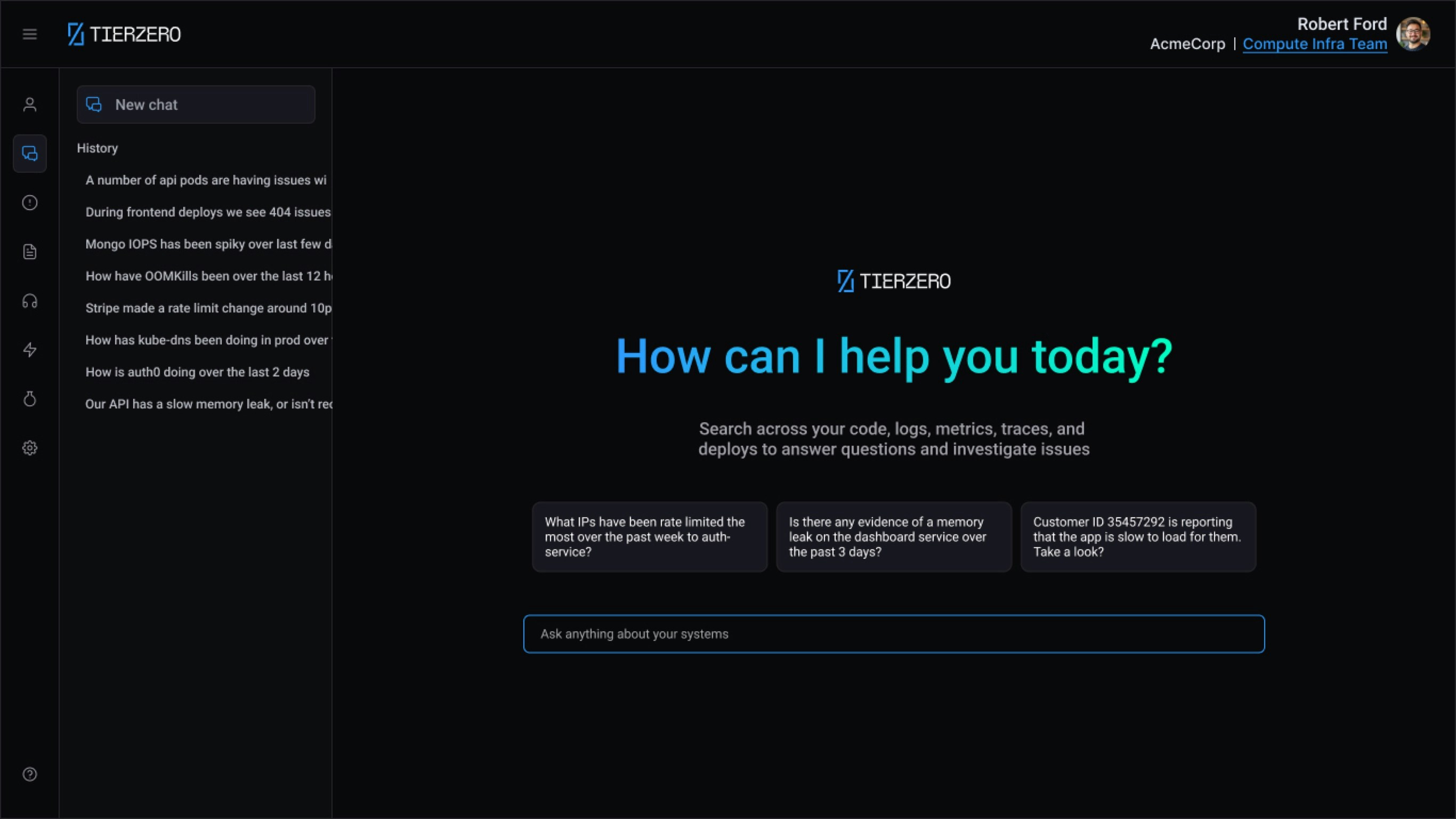This screenshot has height=819, width=1456.
Task: Open the flask experiments icon
Action: pos(29,399)
